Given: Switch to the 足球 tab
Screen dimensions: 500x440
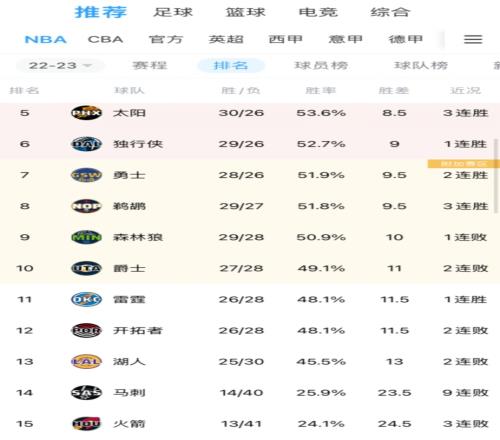Looking at the screenshot, I should (x=173, y=12).
